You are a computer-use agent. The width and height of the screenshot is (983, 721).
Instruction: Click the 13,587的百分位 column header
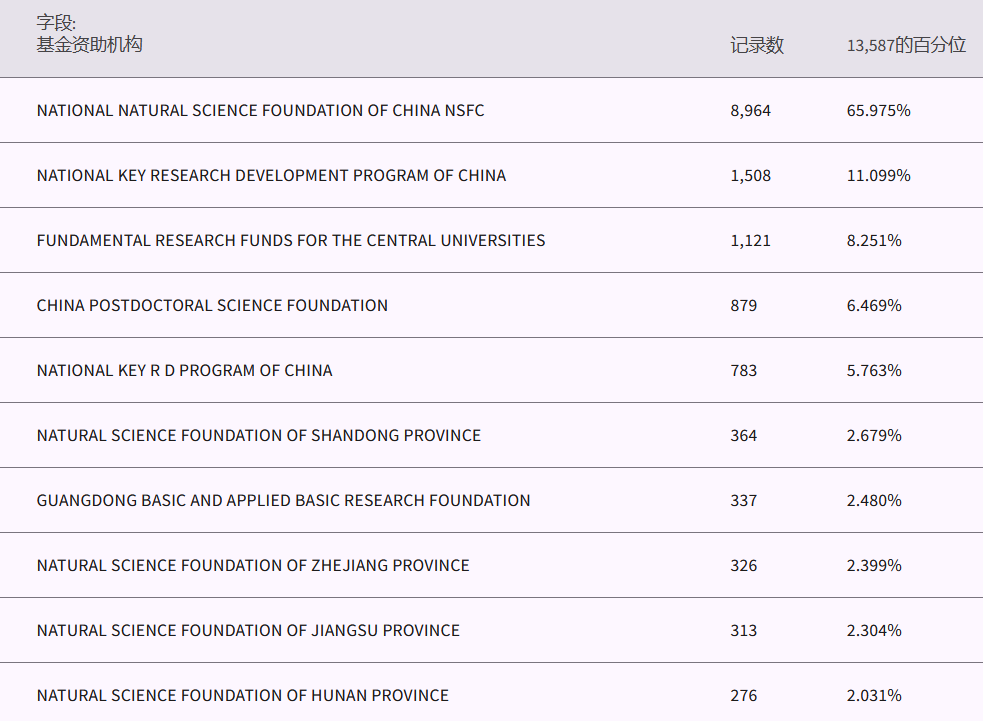(x=906, y=45)
